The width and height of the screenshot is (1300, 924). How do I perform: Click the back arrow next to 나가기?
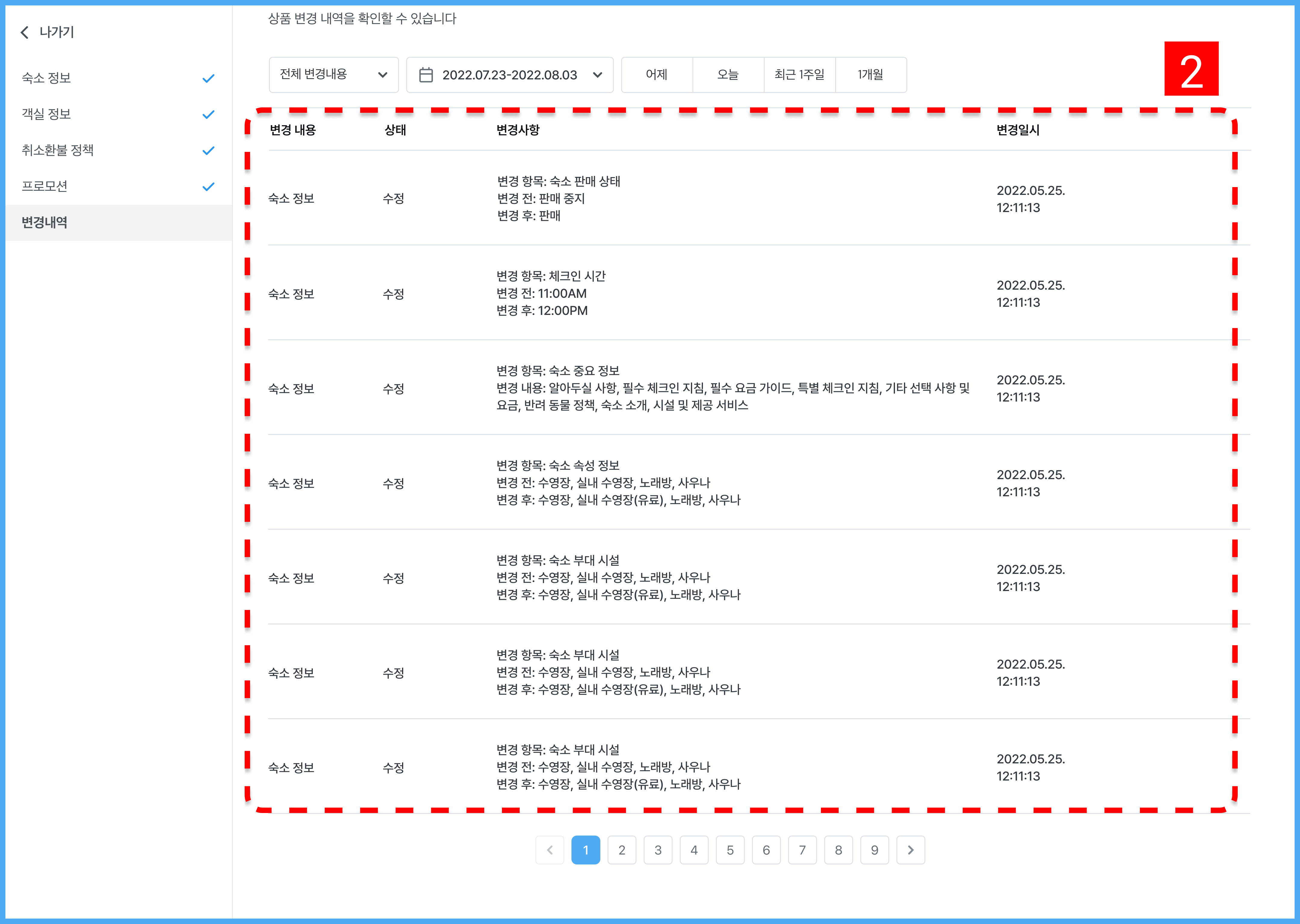point(24,32)
